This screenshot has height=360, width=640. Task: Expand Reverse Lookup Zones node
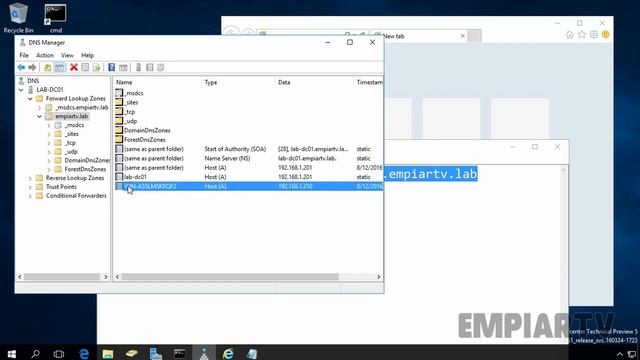pos(30,178)
